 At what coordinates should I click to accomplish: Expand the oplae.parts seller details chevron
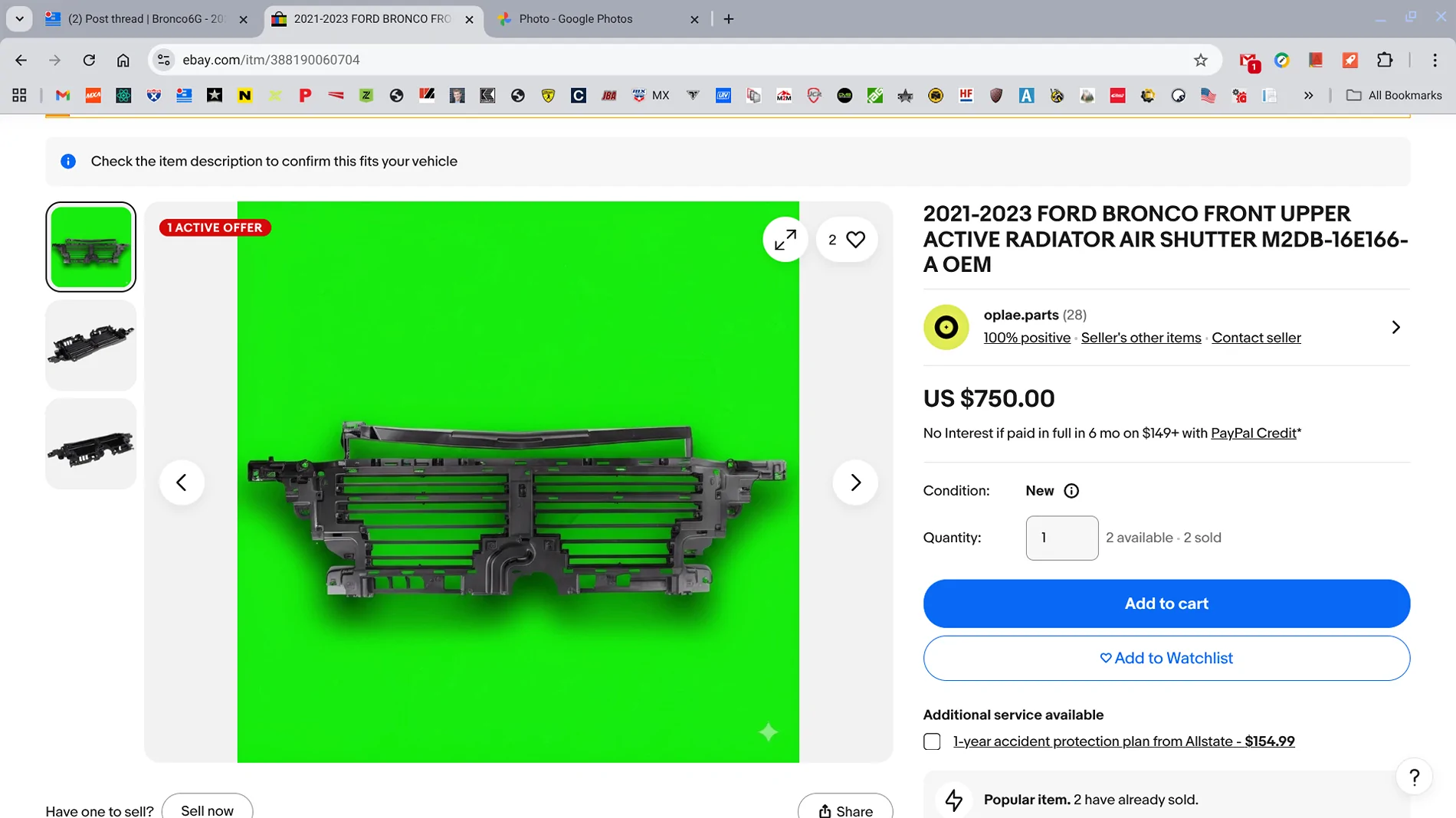pyautogui.click(x=1395, y=327)
